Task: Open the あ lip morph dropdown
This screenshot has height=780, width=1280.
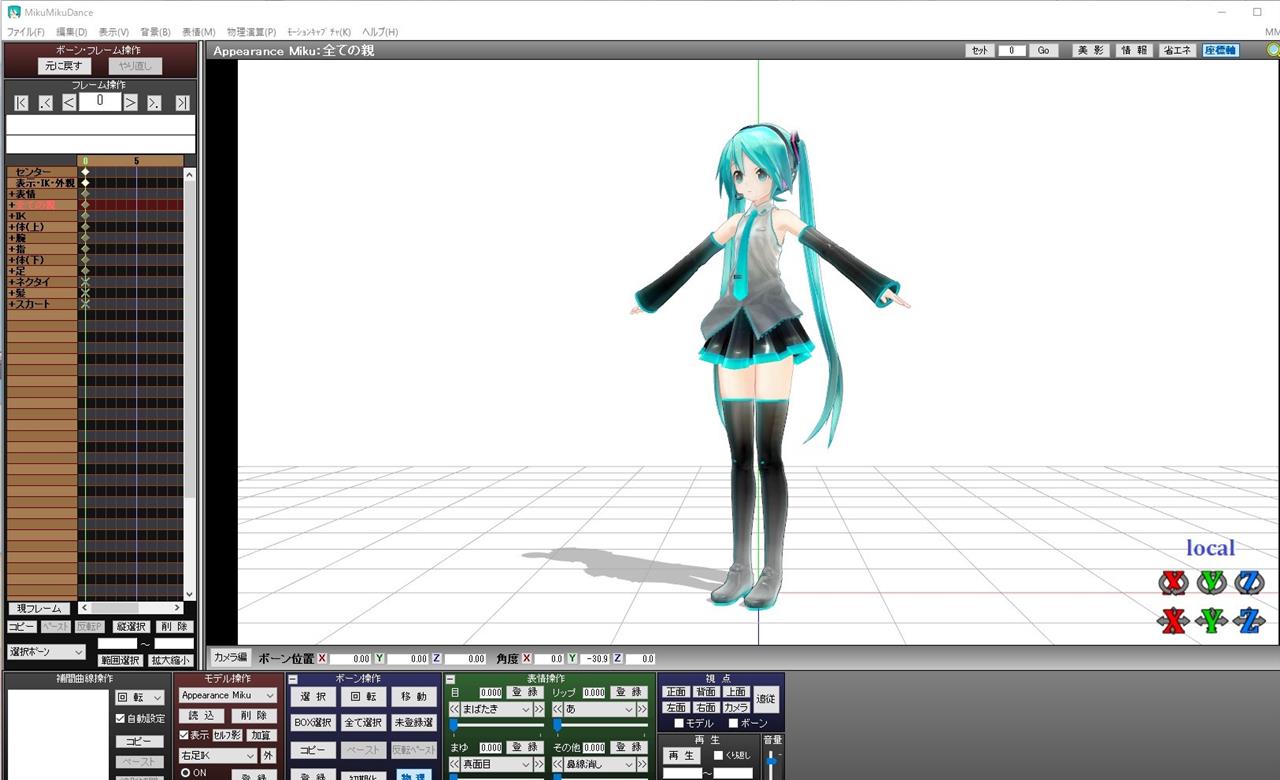Action: pos(599,709)
